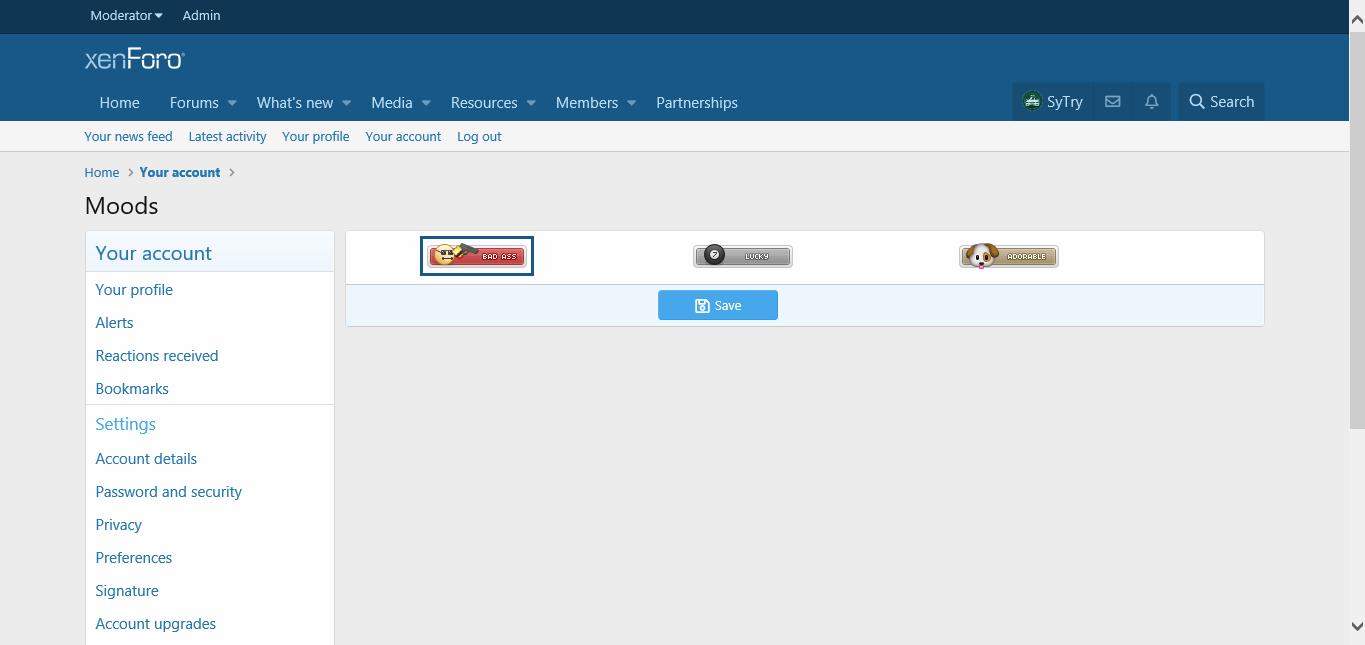Image resolution: width=1365 pixels, height=645 pixels.
Task: Click the page's vertical scrollbar down arrow
Action: [x=1356, y=626]
